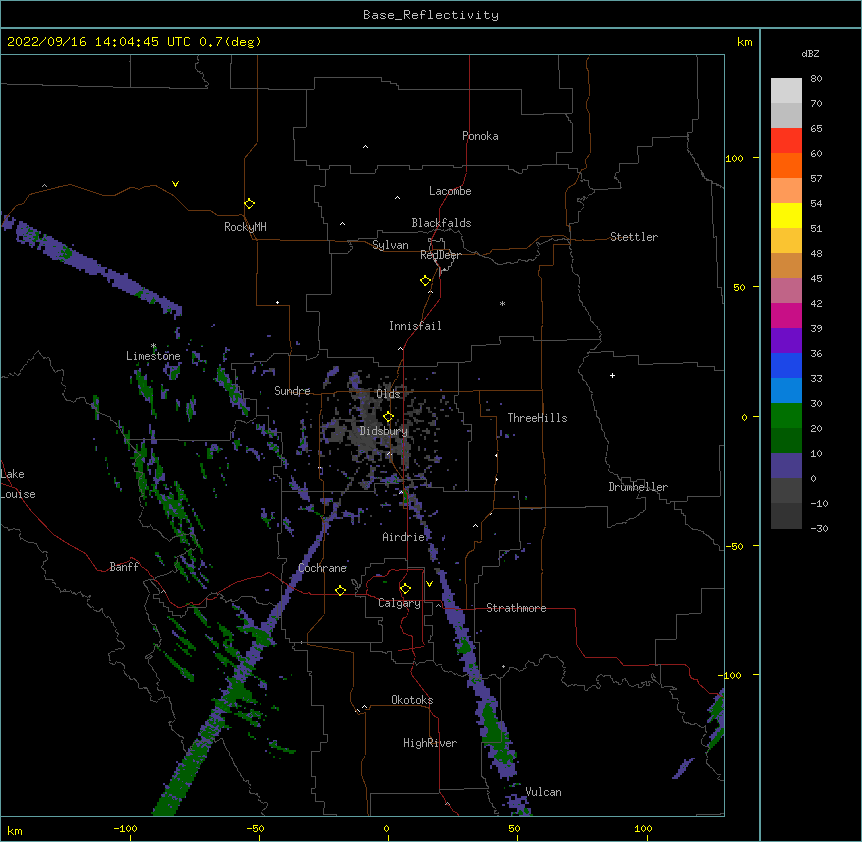The width and height of the screenshot is (862, 842).
Task: Click the 80 value on the dBZ scale
Action: point(816,79)
